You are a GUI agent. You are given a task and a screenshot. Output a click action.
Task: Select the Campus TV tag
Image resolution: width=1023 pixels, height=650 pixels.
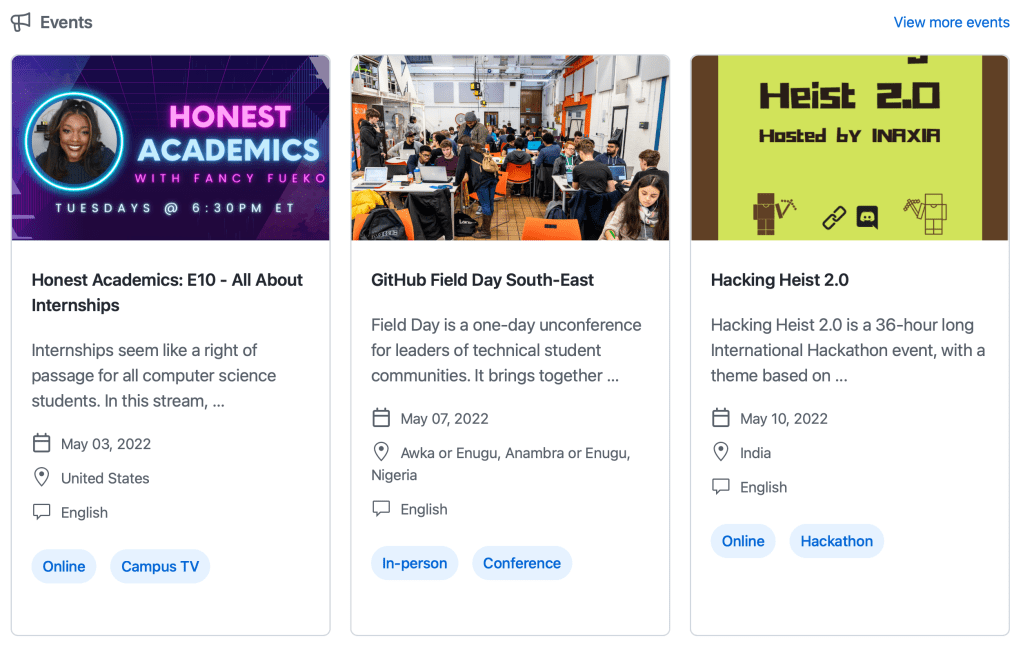point(160,566)
